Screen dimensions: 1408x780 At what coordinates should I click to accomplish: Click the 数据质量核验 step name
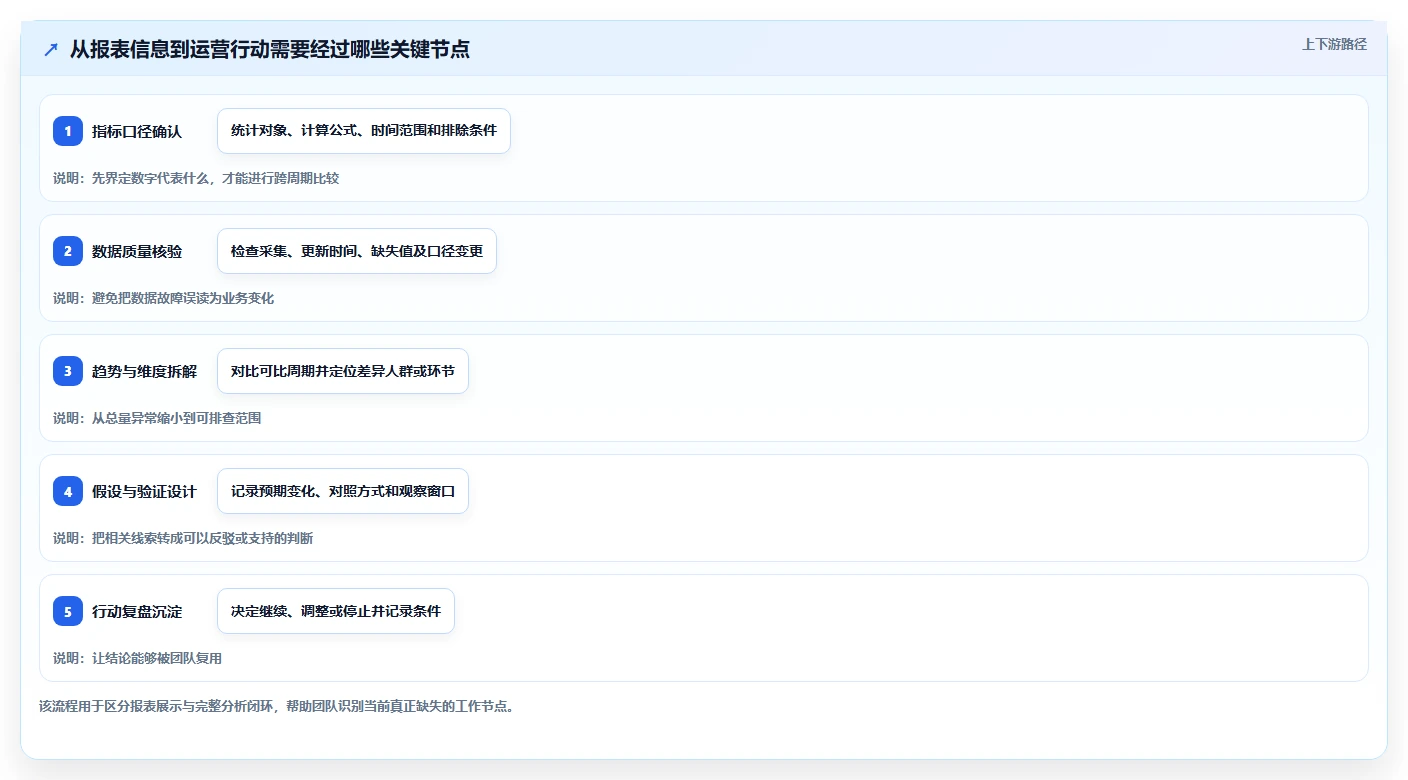pyautogui.click(x=137, y=251)
